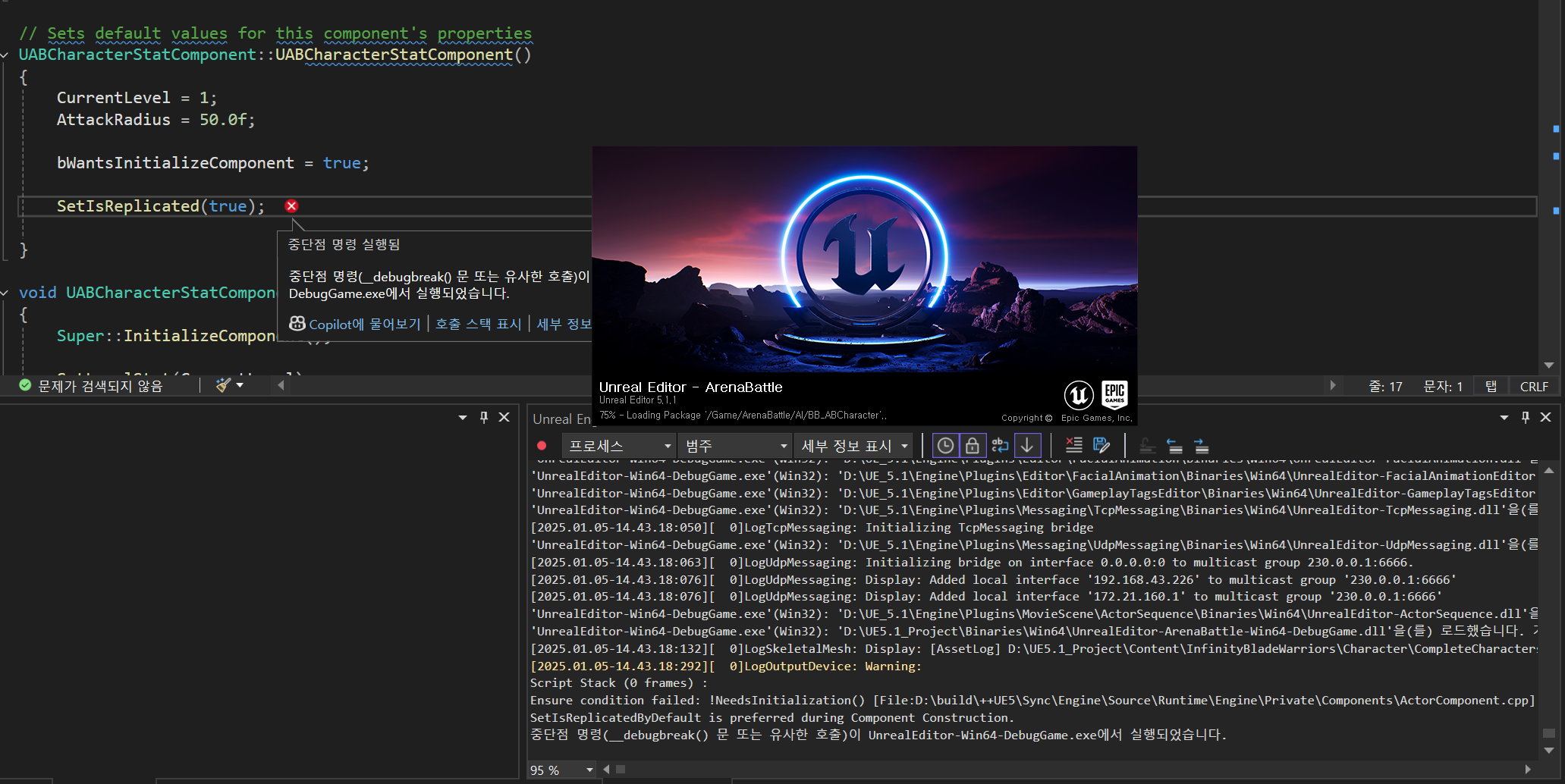The image size is (1565, 784).
Task: Click the Epic Games logo on the splash screen
Action: click(x=1114, y=394)
